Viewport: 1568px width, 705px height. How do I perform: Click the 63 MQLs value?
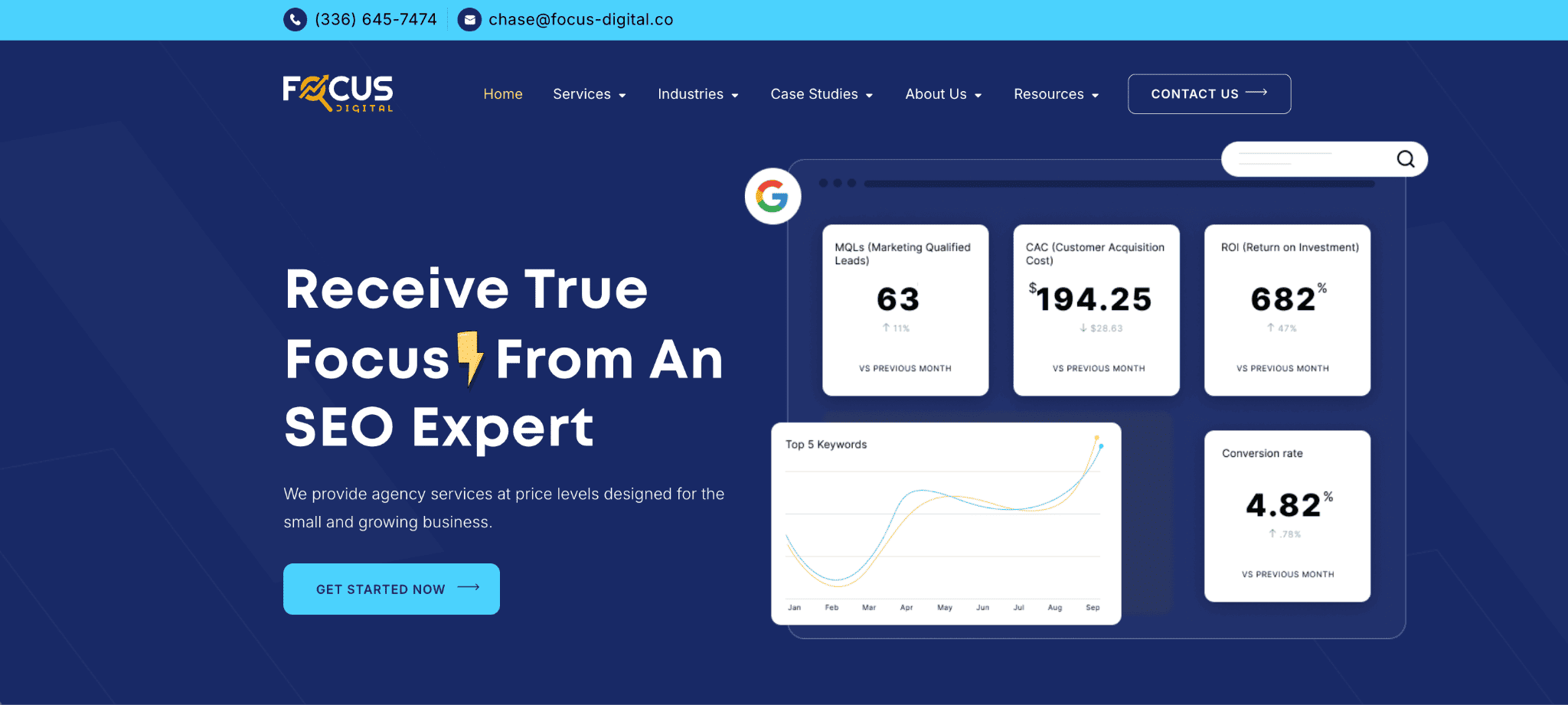[x=898, y=299]
